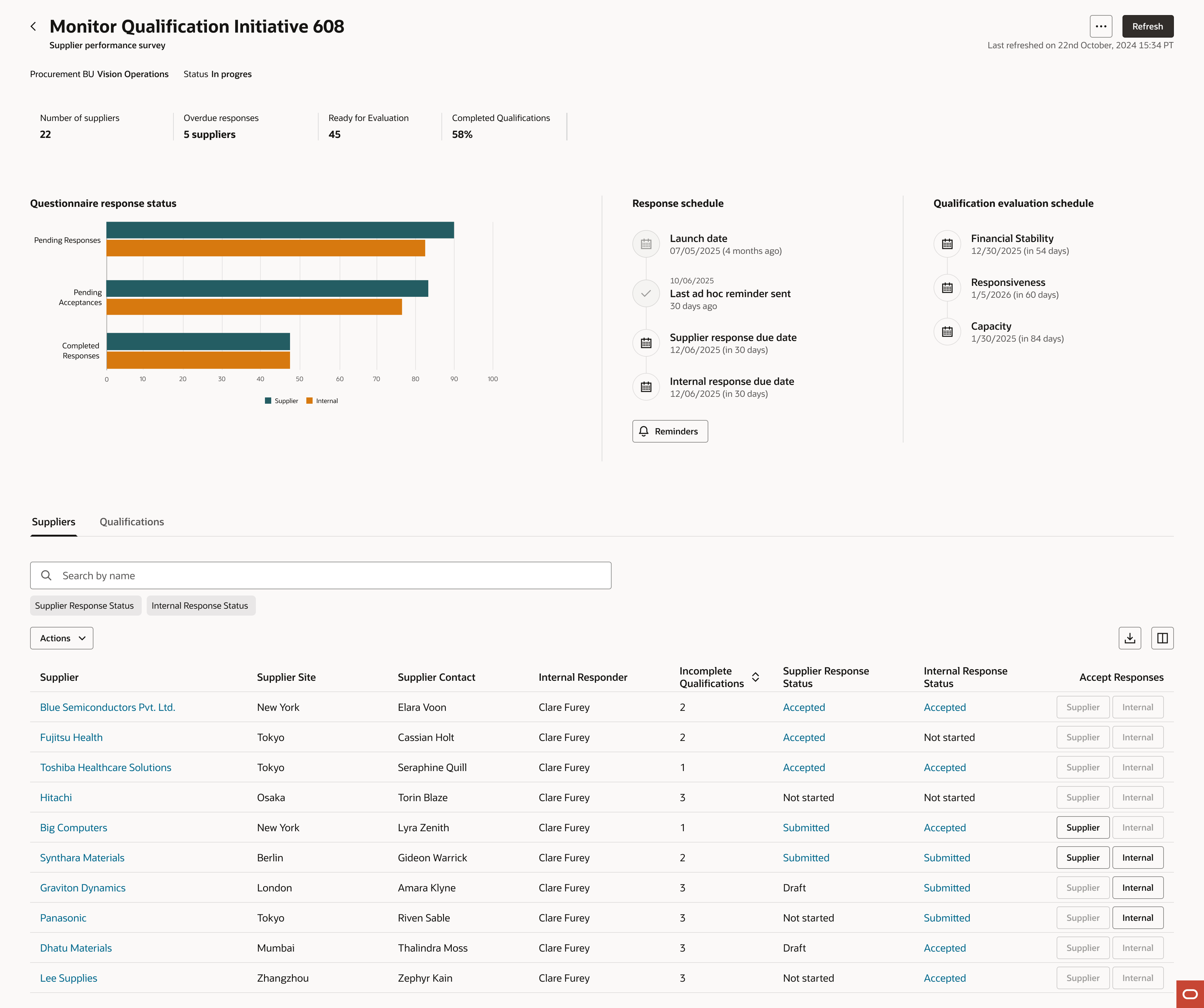This screenshot has width=1204, height=1008.
Task: Click the Accept Responses column header
Action: click(1121, 677)
